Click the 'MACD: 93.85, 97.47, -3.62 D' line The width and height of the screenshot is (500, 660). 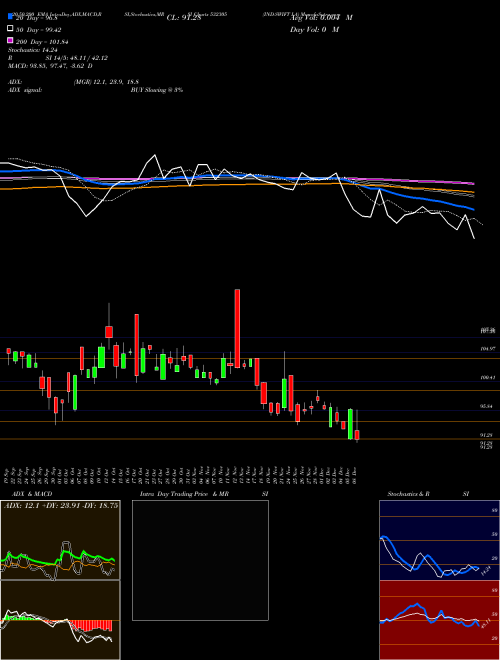tap(51, 66)
